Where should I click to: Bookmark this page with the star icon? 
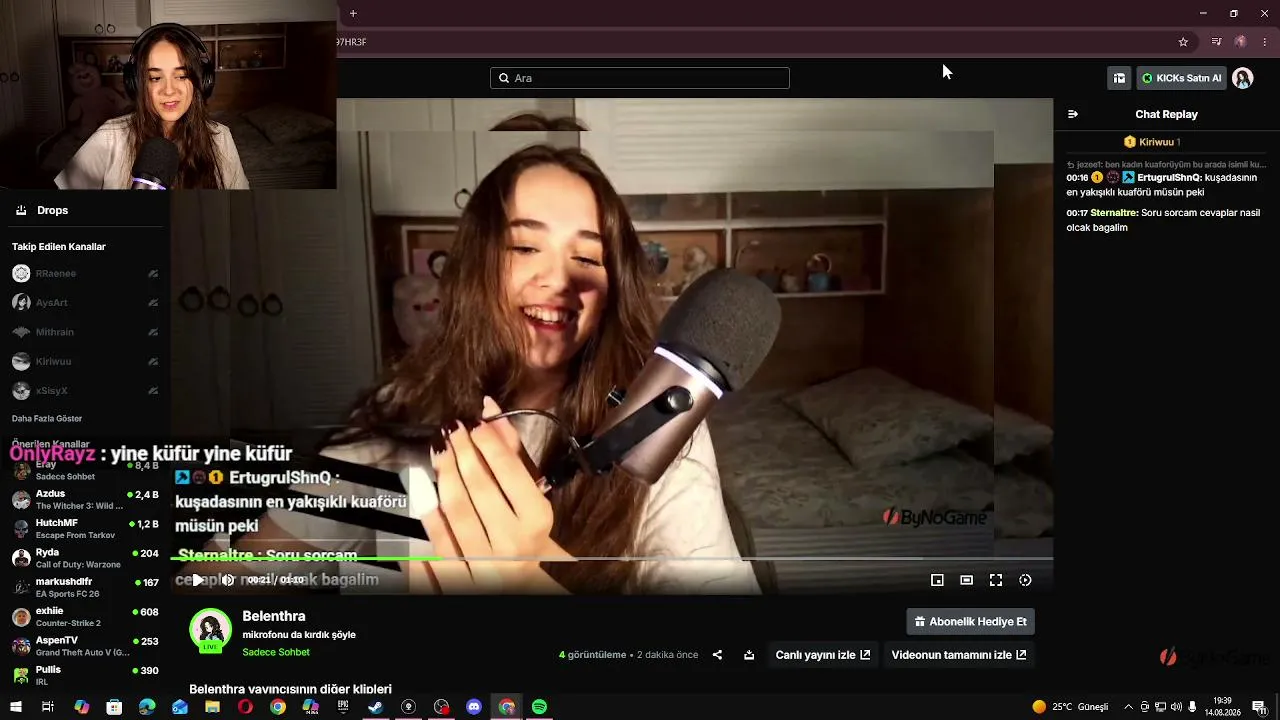[x=1183, y=42]
